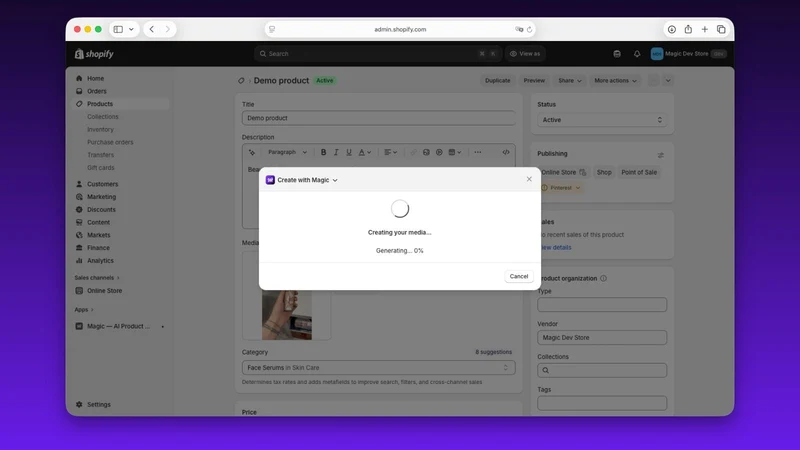Open the sidekick icon beside the bell
Image resolution: width=800 pixels, height=450 pixels.
pos(617,54)
